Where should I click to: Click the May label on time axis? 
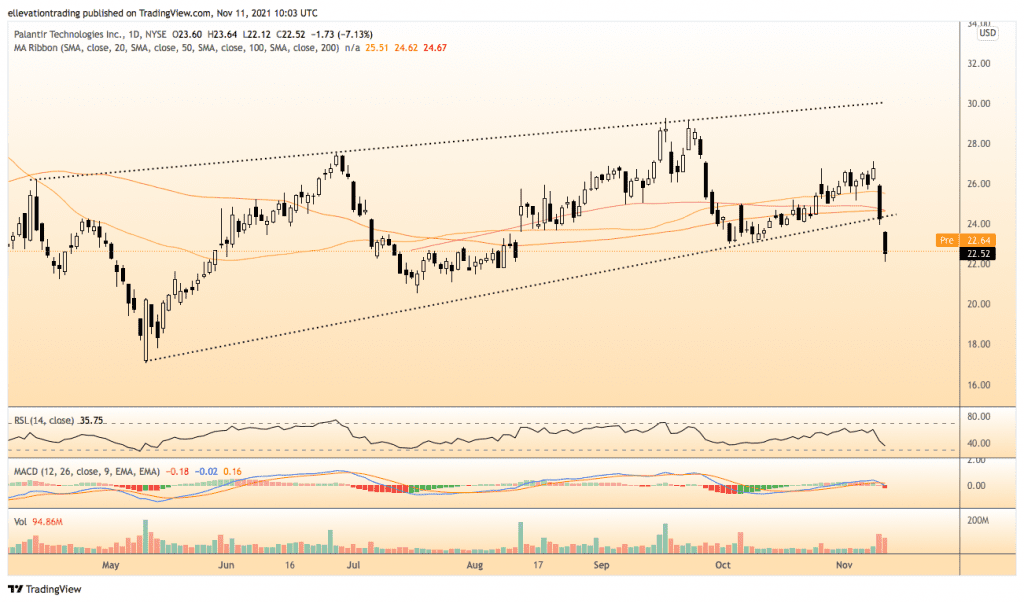tap(110, 565)
